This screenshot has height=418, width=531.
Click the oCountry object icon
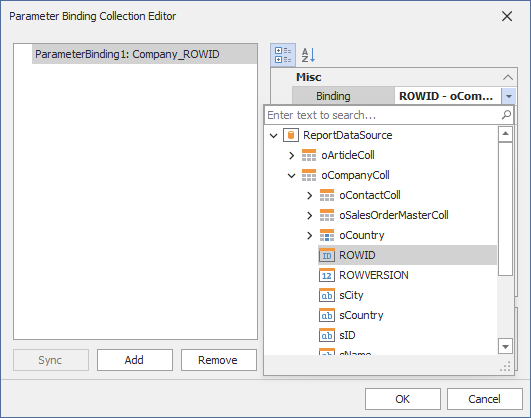327,235
